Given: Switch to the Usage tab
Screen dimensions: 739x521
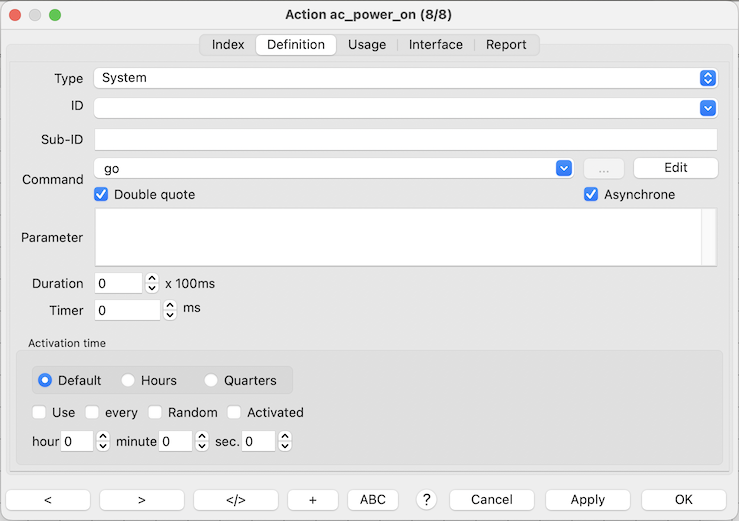Looking at the screenshot, I should tap(367, 44).
